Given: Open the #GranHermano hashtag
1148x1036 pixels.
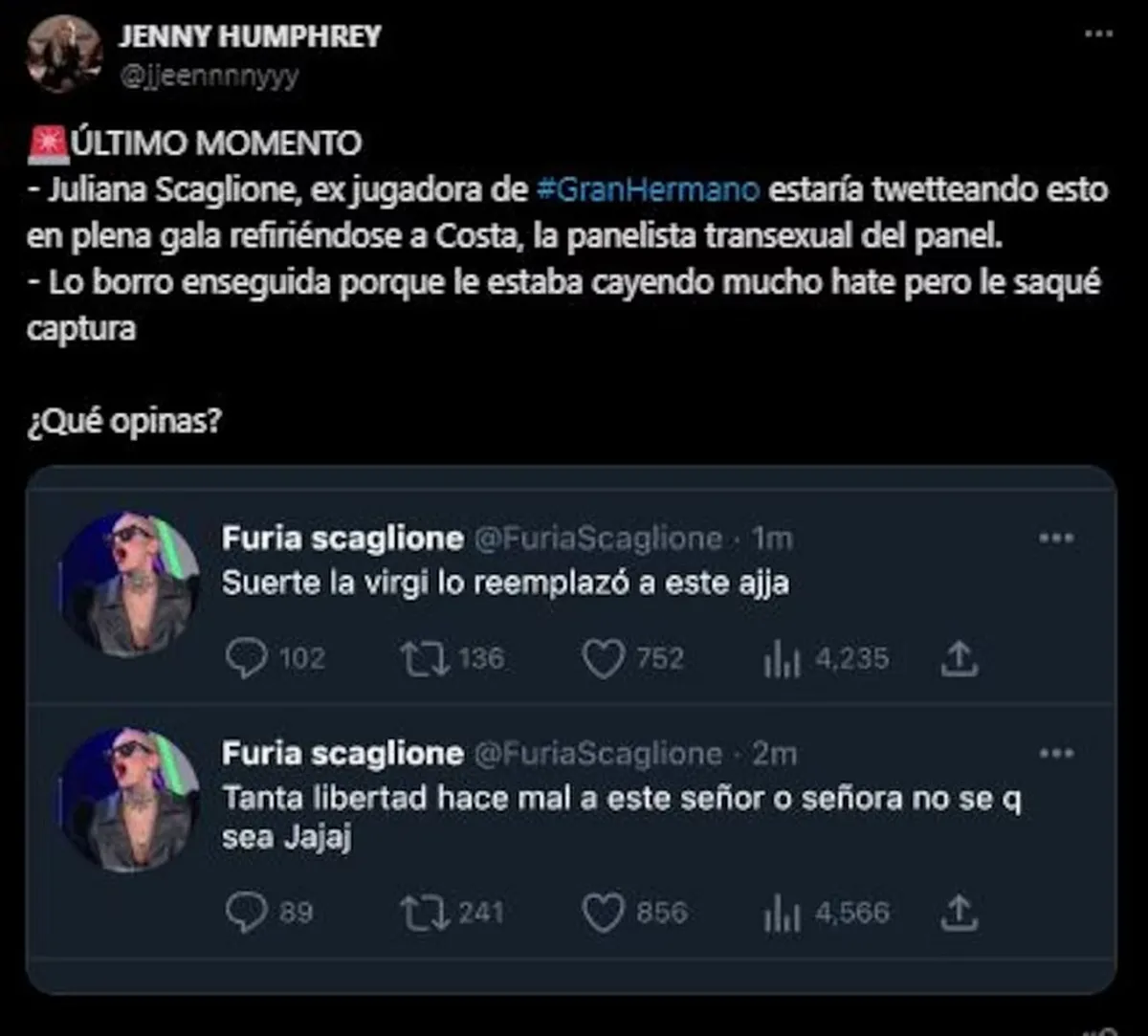Looking at the screenshot, I should point(648,189).
